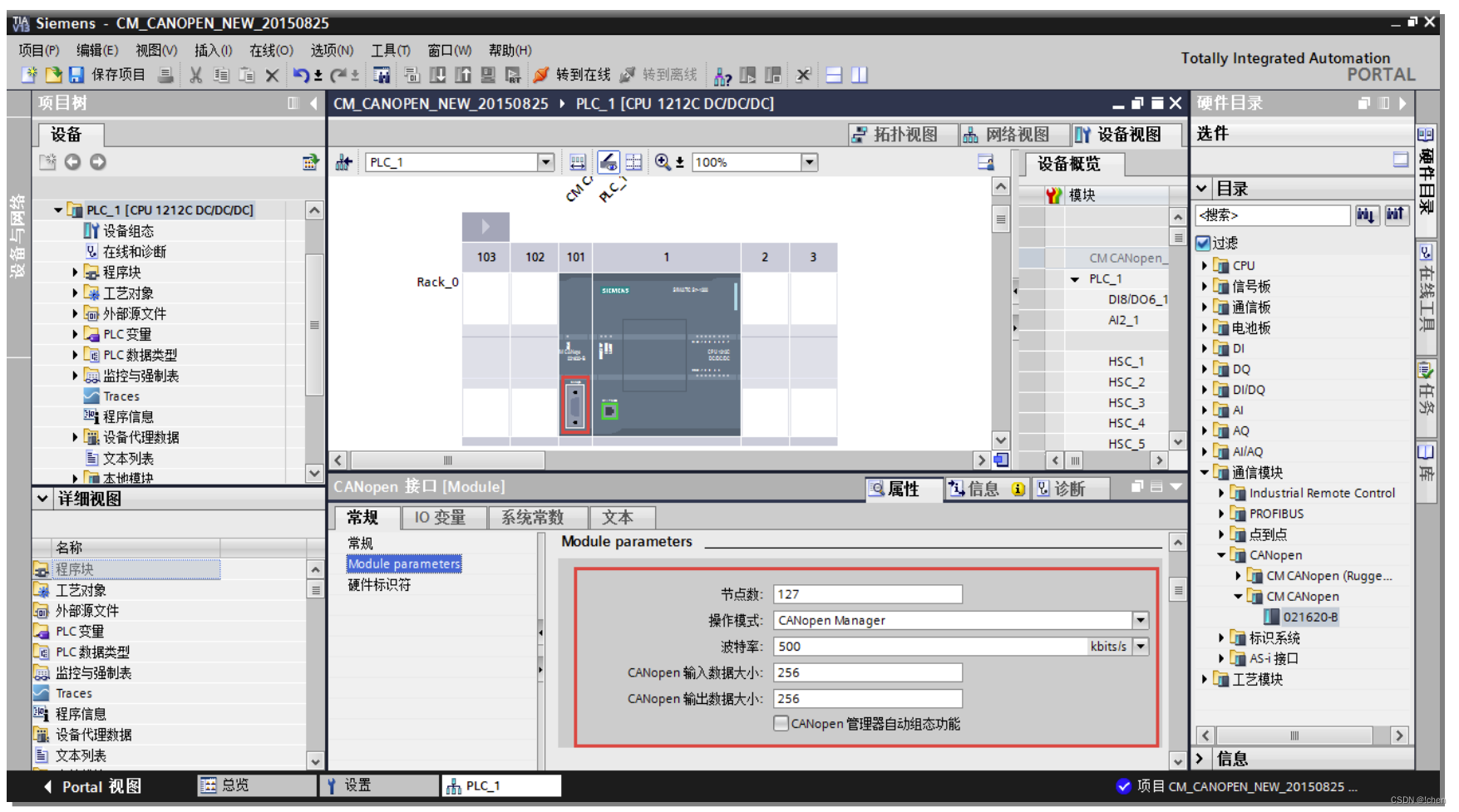Viewport: 1459px width, 812px height.
Task: Collapse the 项目树 panel arrow
Action: click(313, 103)
